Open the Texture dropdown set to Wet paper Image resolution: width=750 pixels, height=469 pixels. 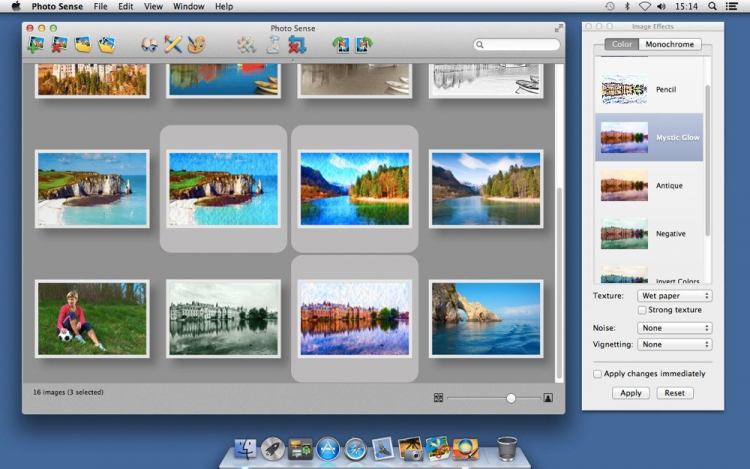pyautogui.click(x=675, y=296)
